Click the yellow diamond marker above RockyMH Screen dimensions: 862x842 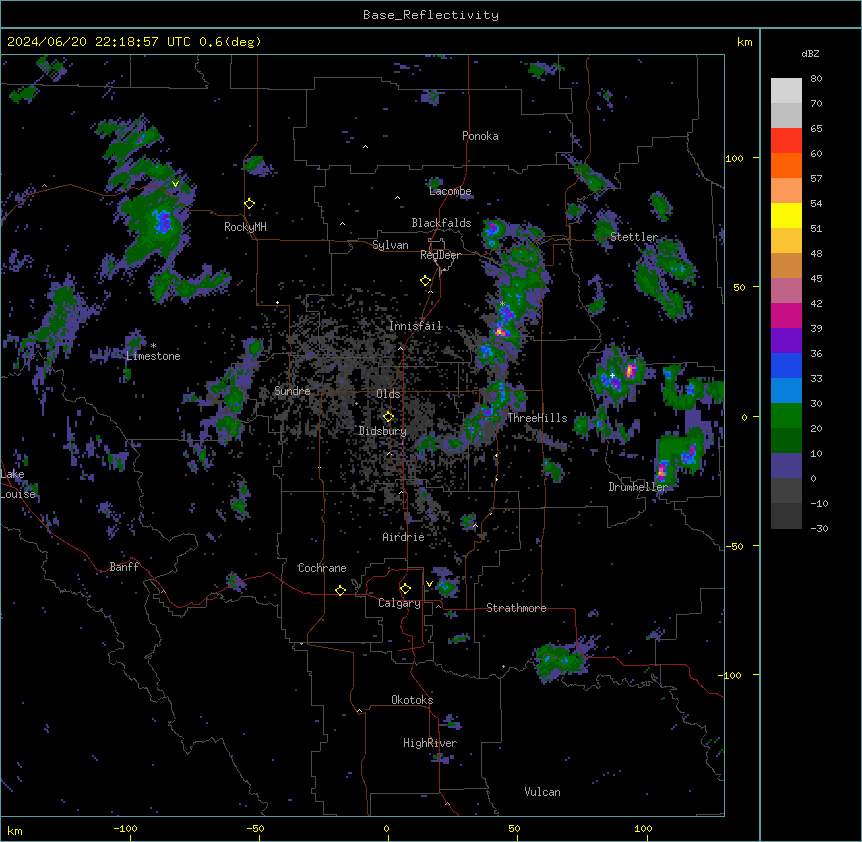pyautogui.click(x=250, y=203)
